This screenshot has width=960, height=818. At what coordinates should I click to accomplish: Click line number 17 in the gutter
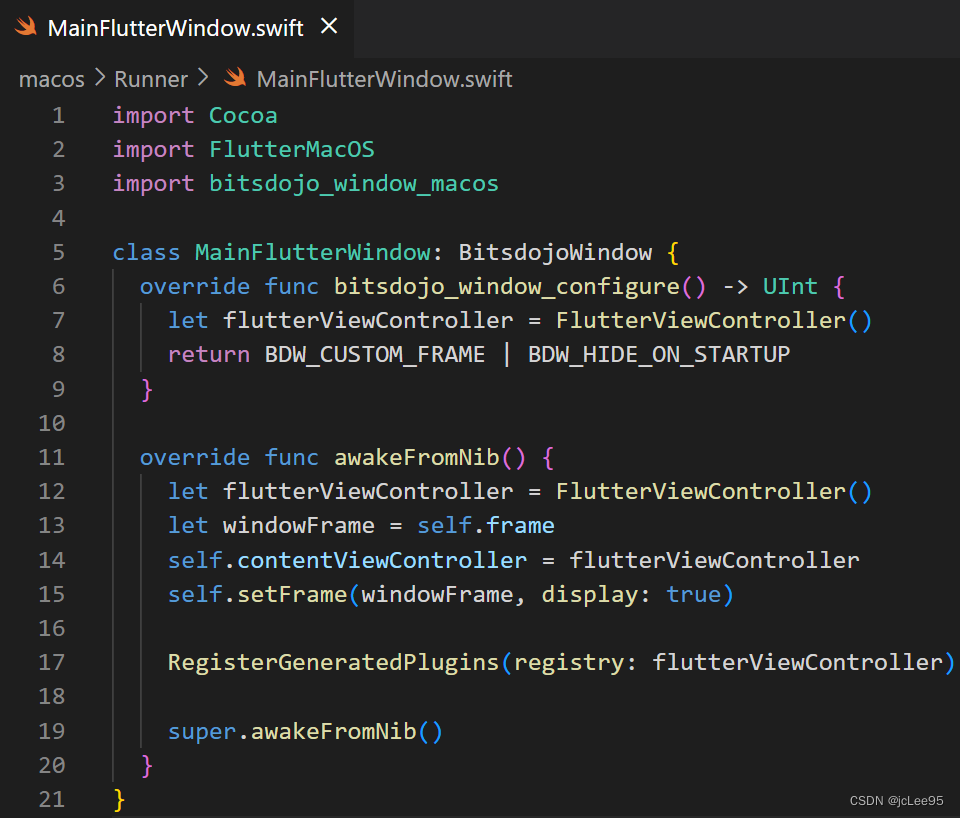(x=51, y=662)
